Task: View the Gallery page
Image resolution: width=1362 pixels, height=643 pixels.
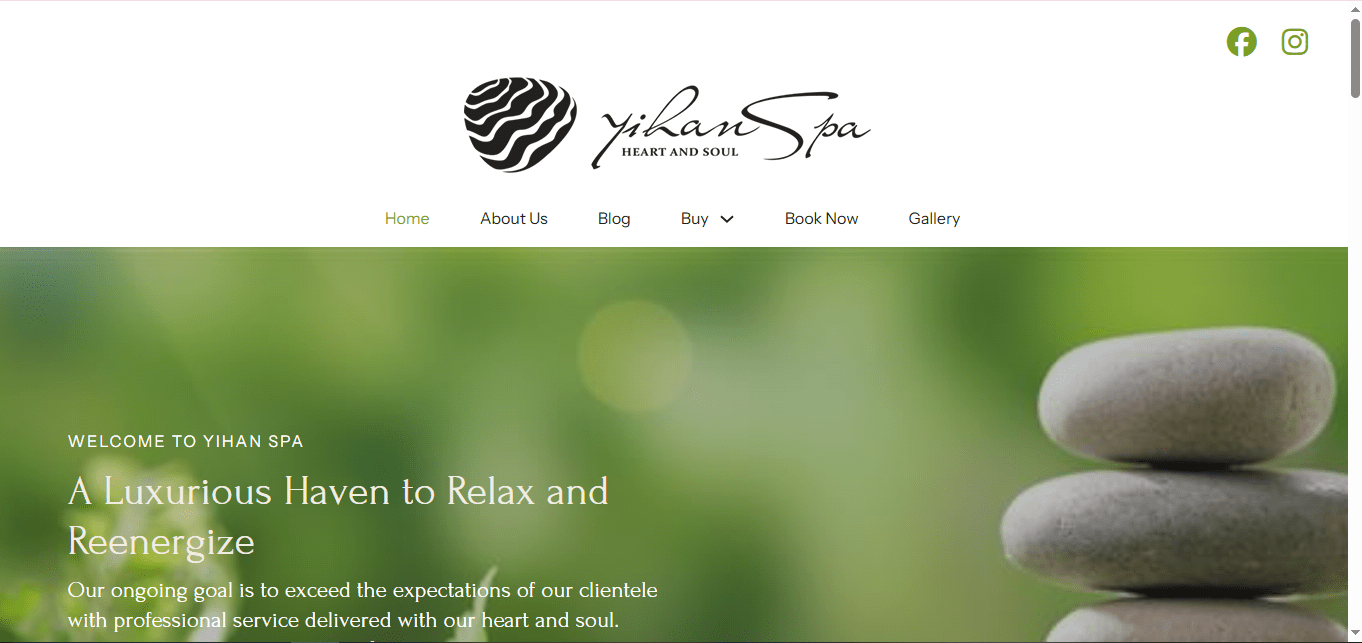Action: [x=934, y=219]
